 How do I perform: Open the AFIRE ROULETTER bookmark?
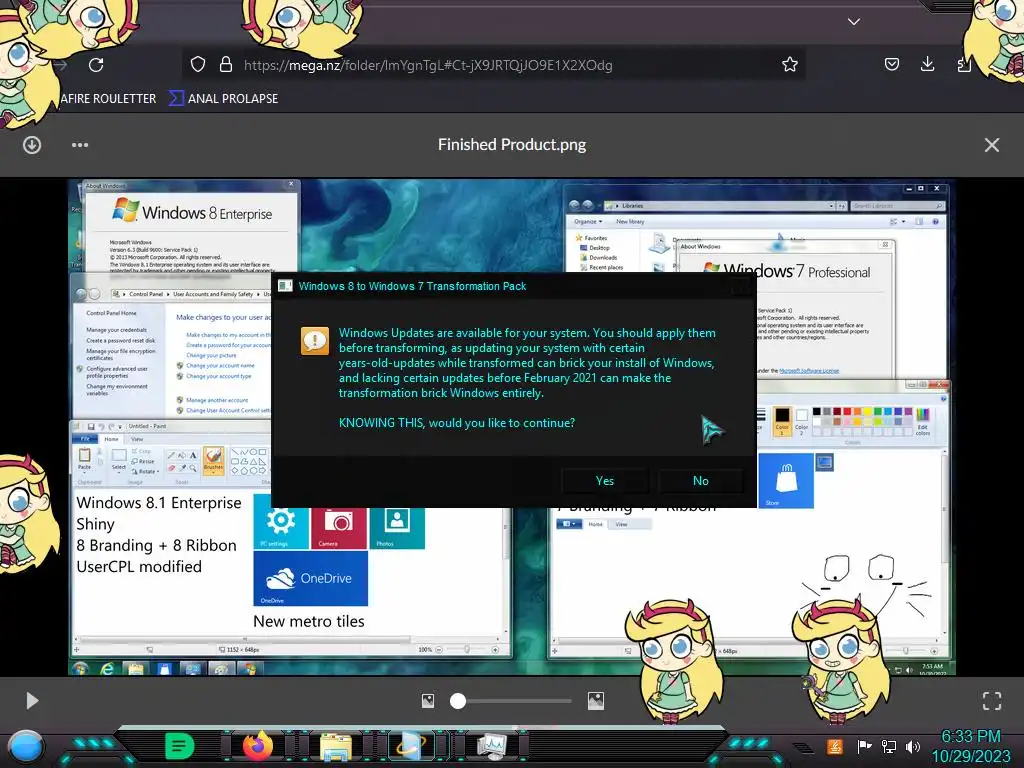(108, 99)
